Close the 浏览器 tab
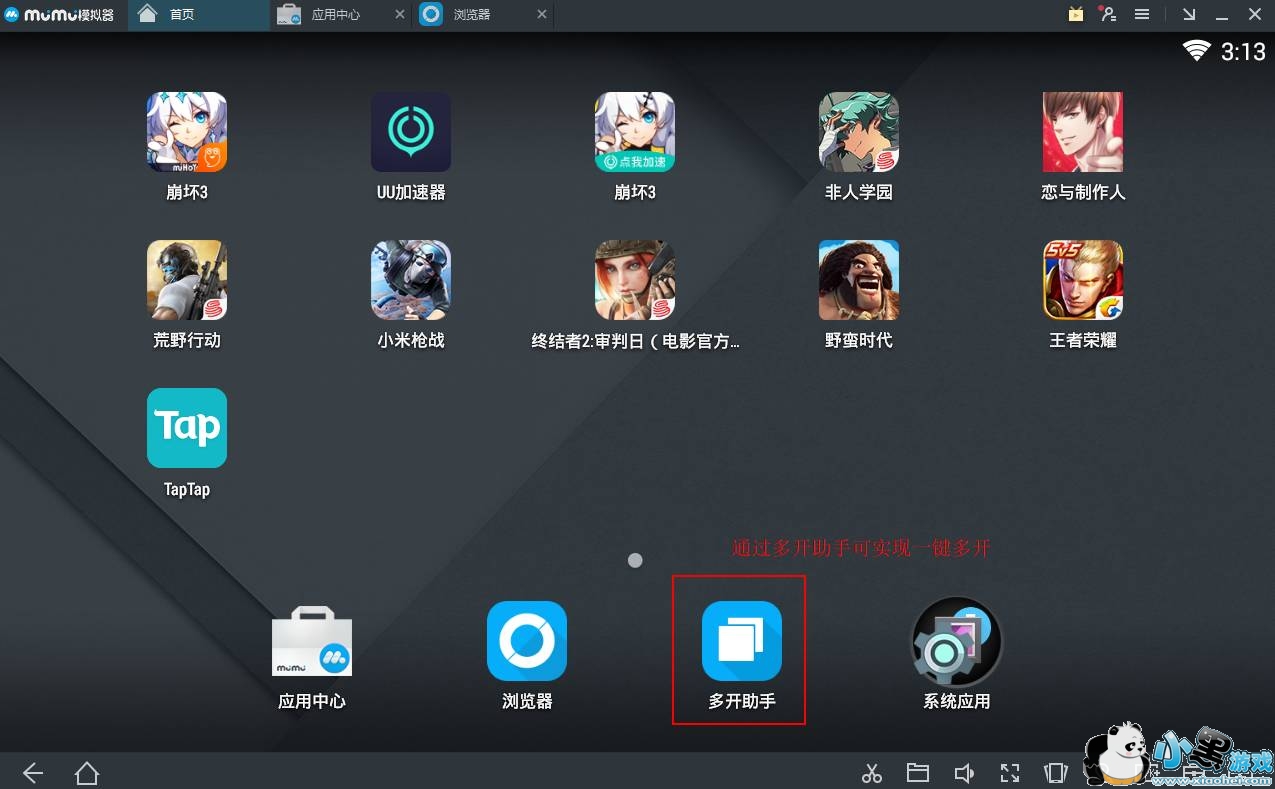The image size is (1275, 789). pos(542,15)
